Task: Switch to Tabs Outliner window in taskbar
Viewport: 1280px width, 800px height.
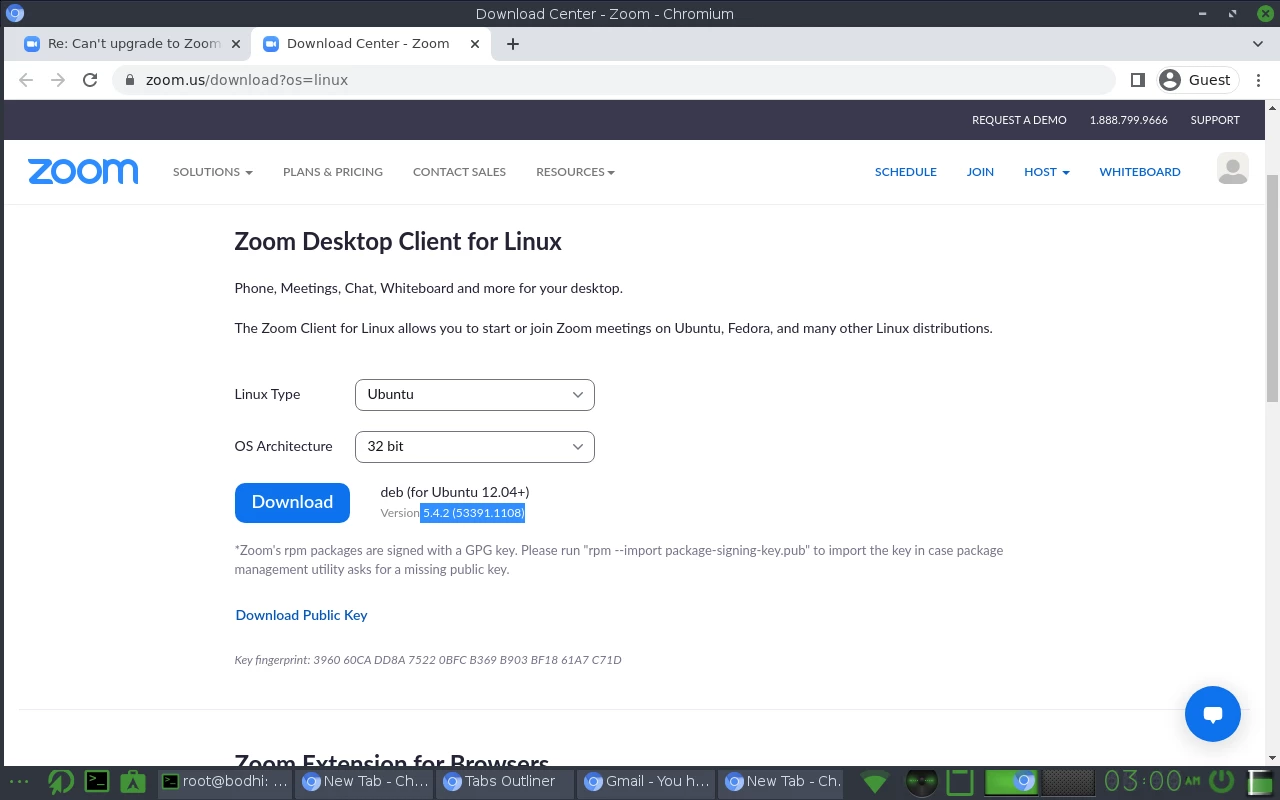Action: [507, 782]
